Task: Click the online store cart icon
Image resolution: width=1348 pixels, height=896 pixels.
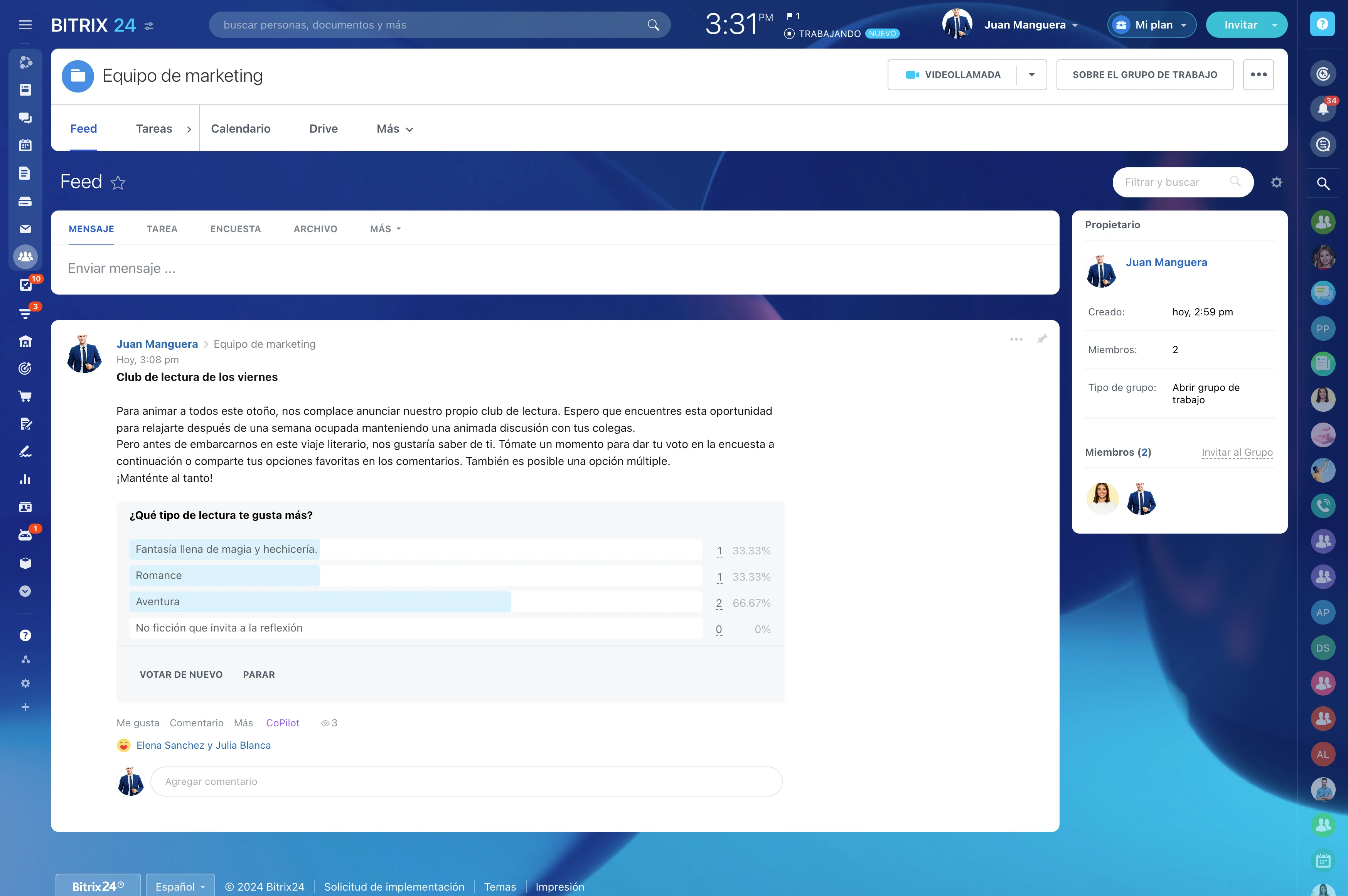Action: tap(25, 396)
